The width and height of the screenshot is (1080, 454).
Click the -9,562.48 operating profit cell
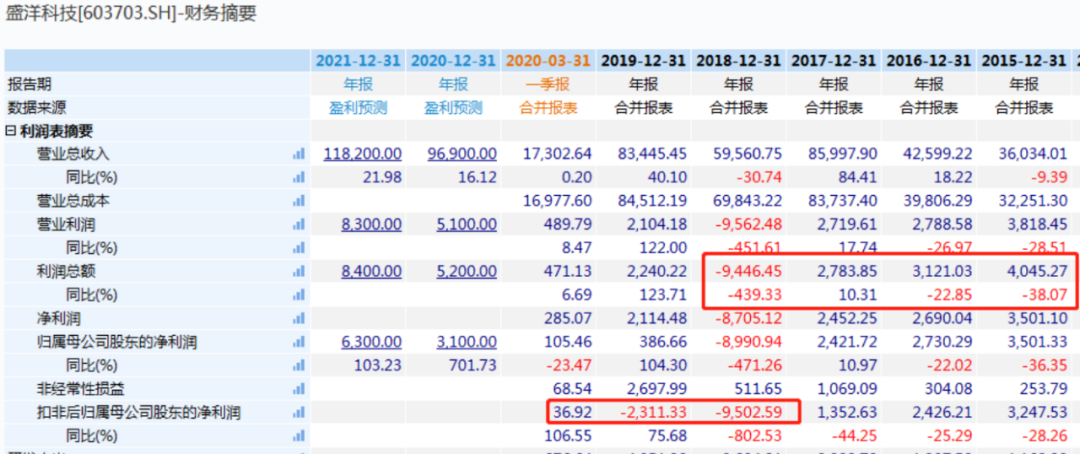[x=750, y=225]
